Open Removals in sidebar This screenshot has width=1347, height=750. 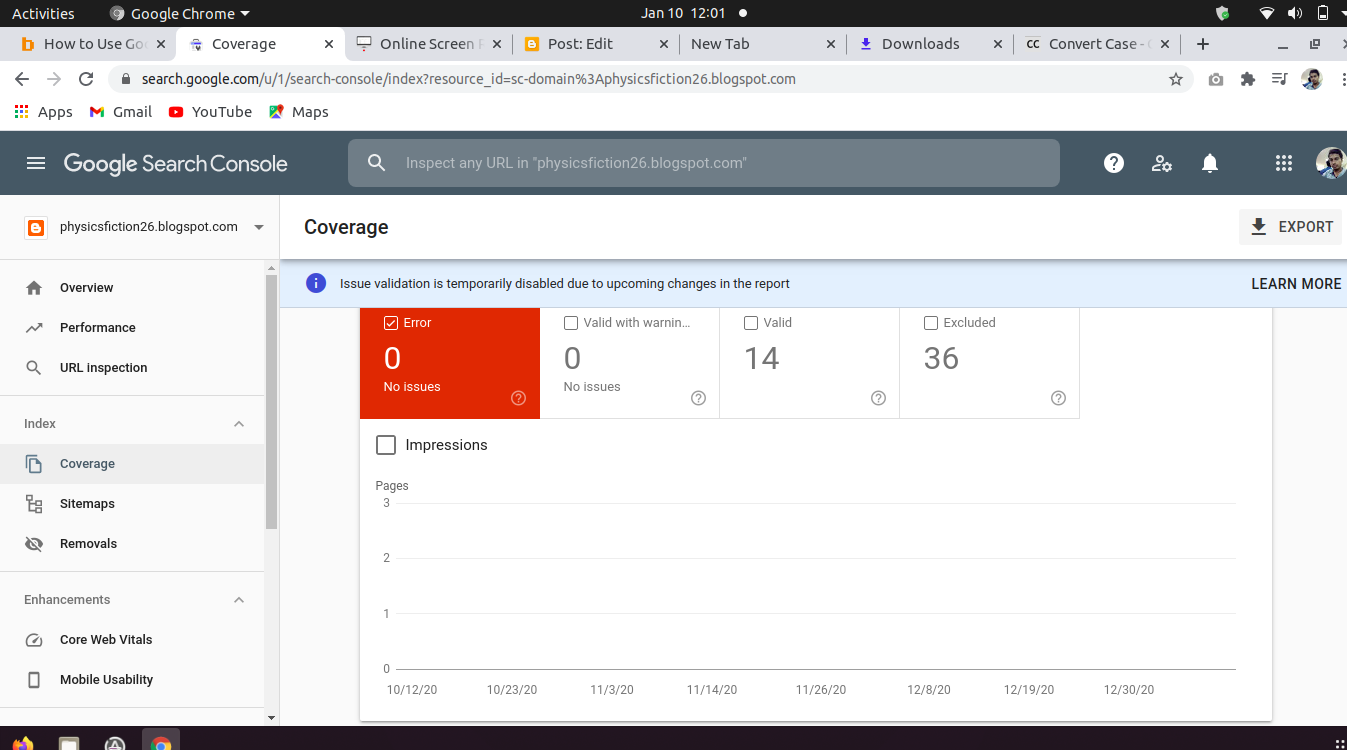(132, 544)
